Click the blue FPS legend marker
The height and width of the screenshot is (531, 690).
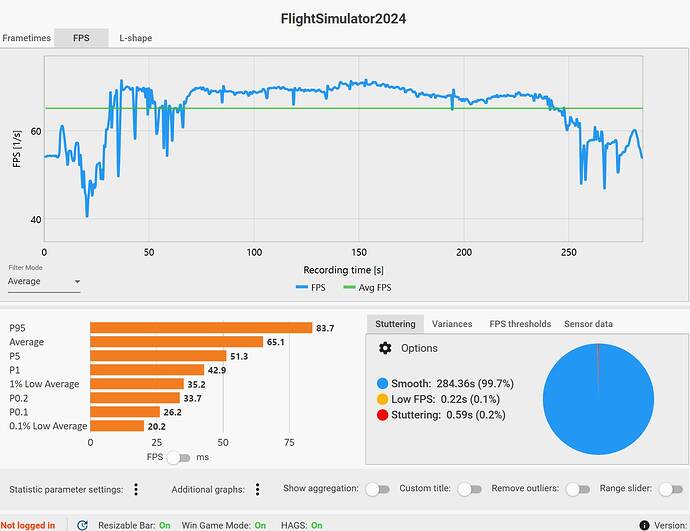pyautogui.click(x=302, y=287)
